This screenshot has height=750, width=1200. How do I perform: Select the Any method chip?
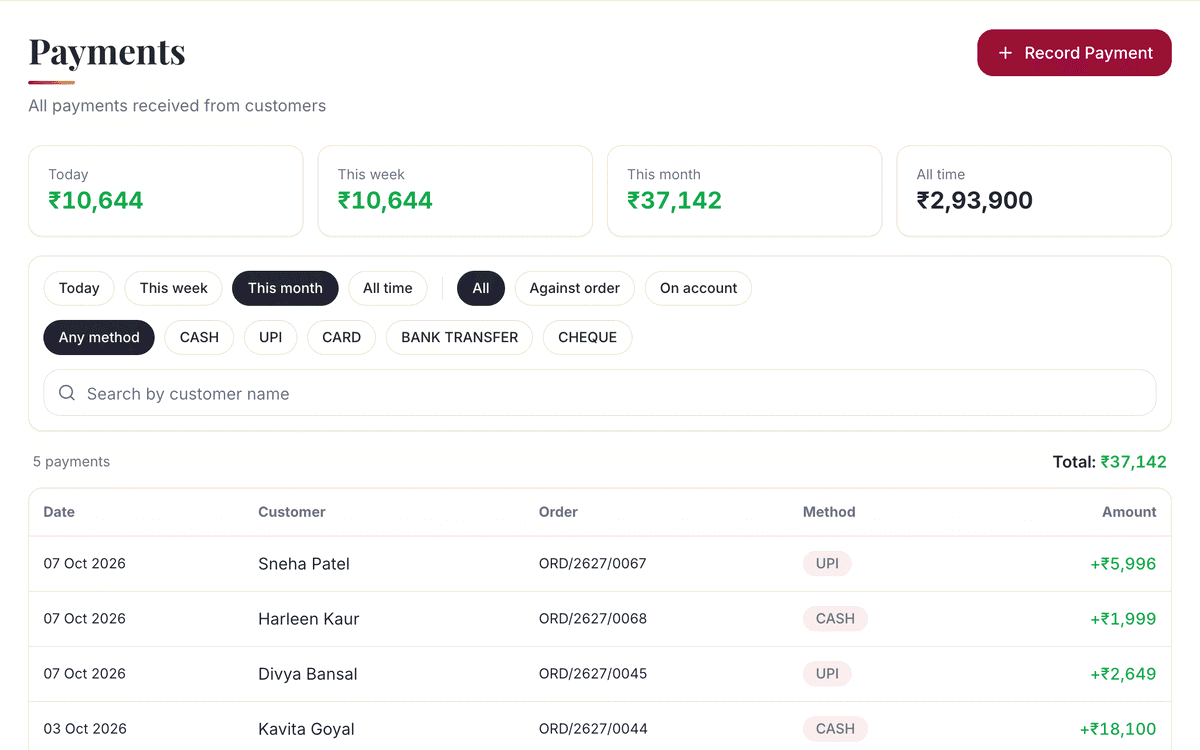[x=99, y=337]
